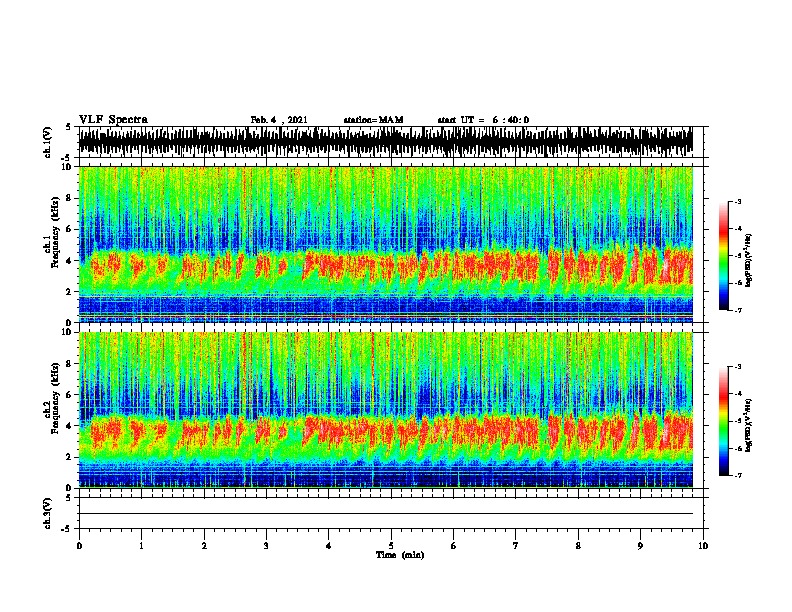Click the 'Time (min)' axis label
Screen dimensions: 792x612
(x=400, y=555)
